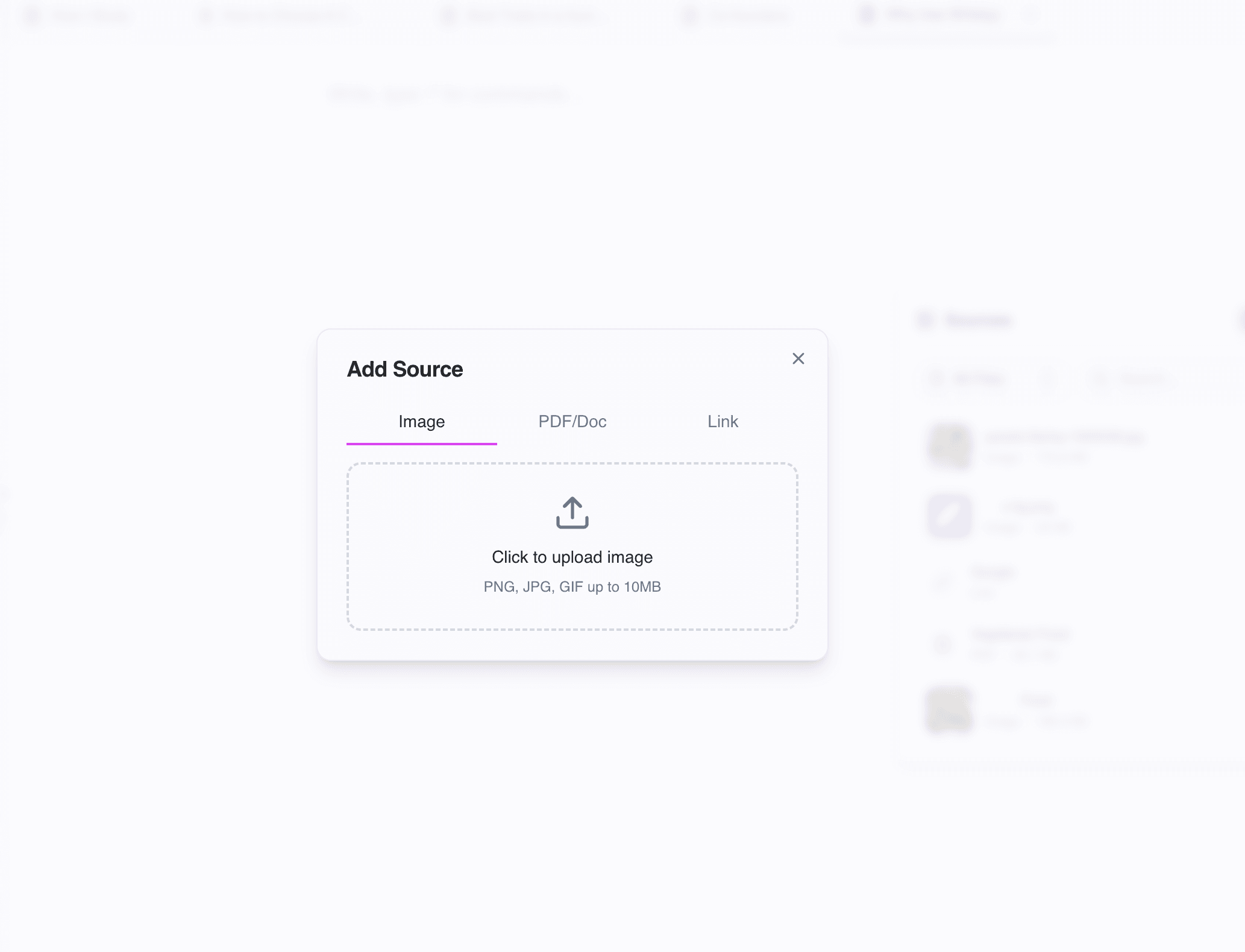Select the Image tab

coord(421,422)
